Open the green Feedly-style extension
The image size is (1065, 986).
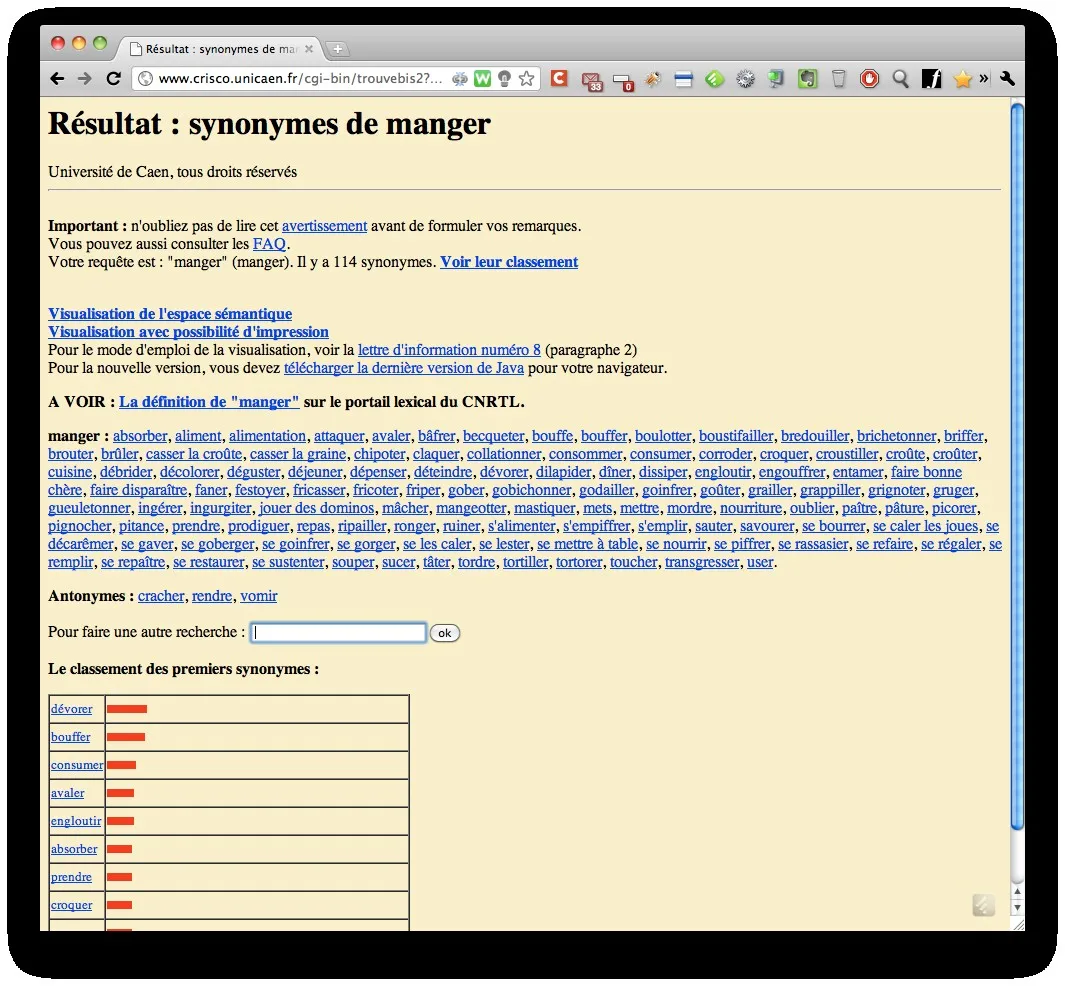[x=714, y=79]
